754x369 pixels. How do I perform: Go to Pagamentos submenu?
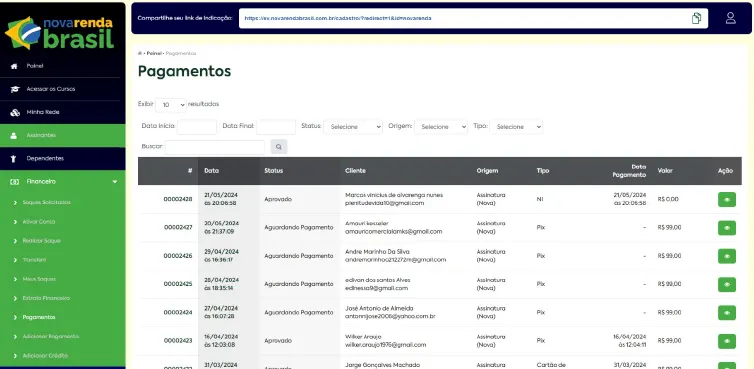pyautogui.click(x=39, y=318)
